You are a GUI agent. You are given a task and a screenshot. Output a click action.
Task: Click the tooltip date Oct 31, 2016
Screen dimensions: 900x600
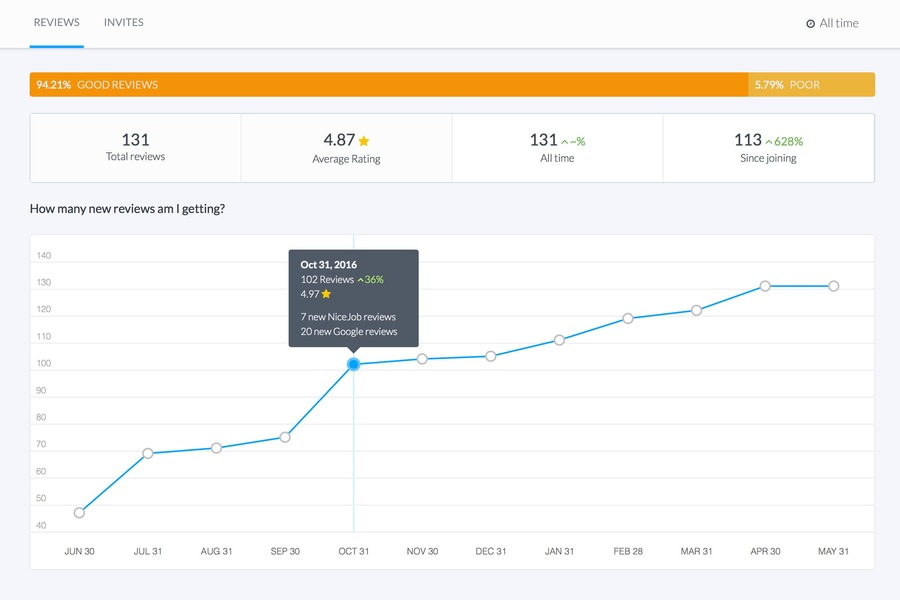pyautogui.click(x=328, y=265)
